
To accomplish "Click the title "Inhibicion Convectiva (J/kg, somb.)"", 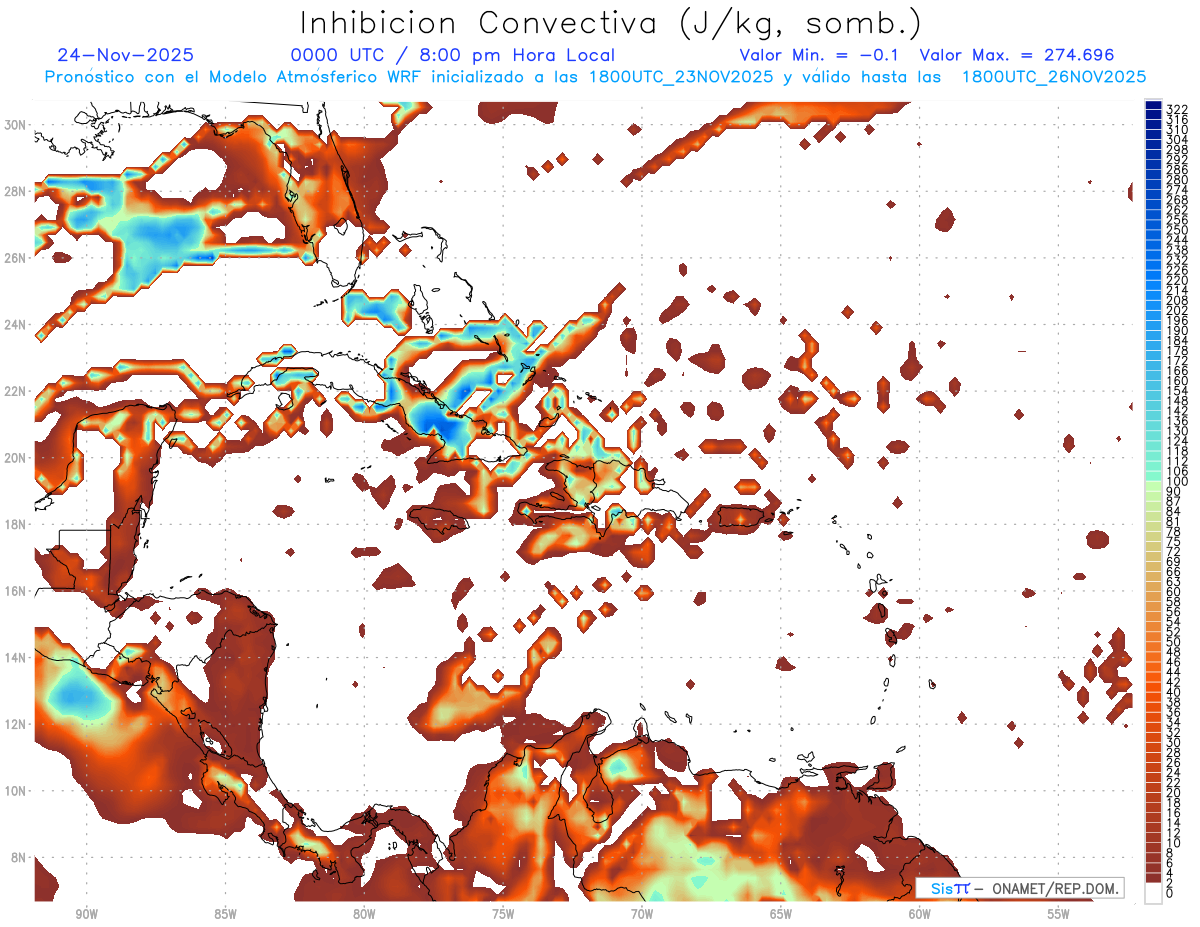I will point(611,24).
